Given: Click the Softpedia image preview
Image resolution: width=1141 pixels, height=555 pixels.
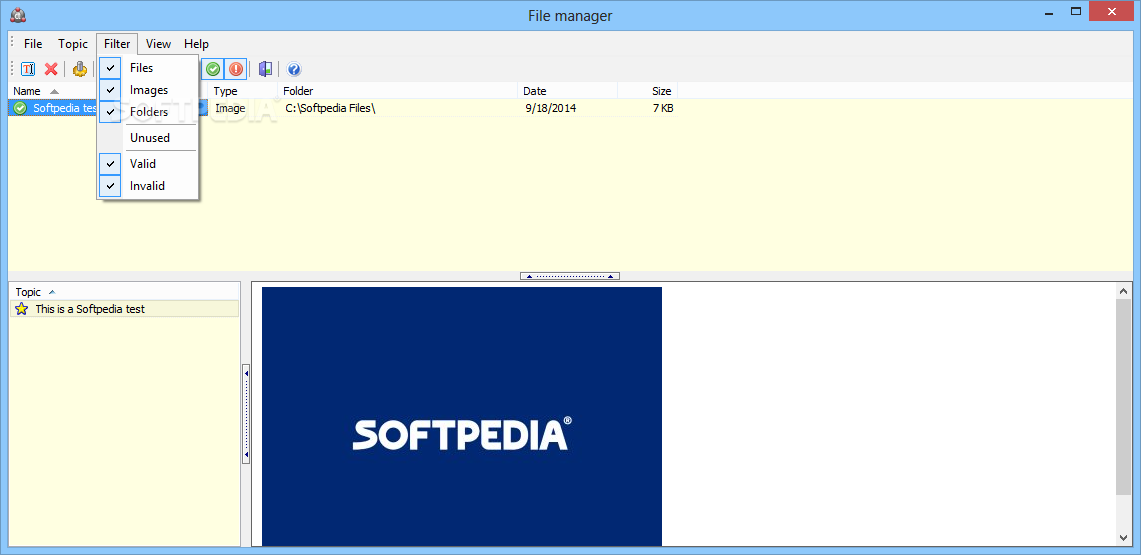Looking at the screenshot, I should (462, 416).
